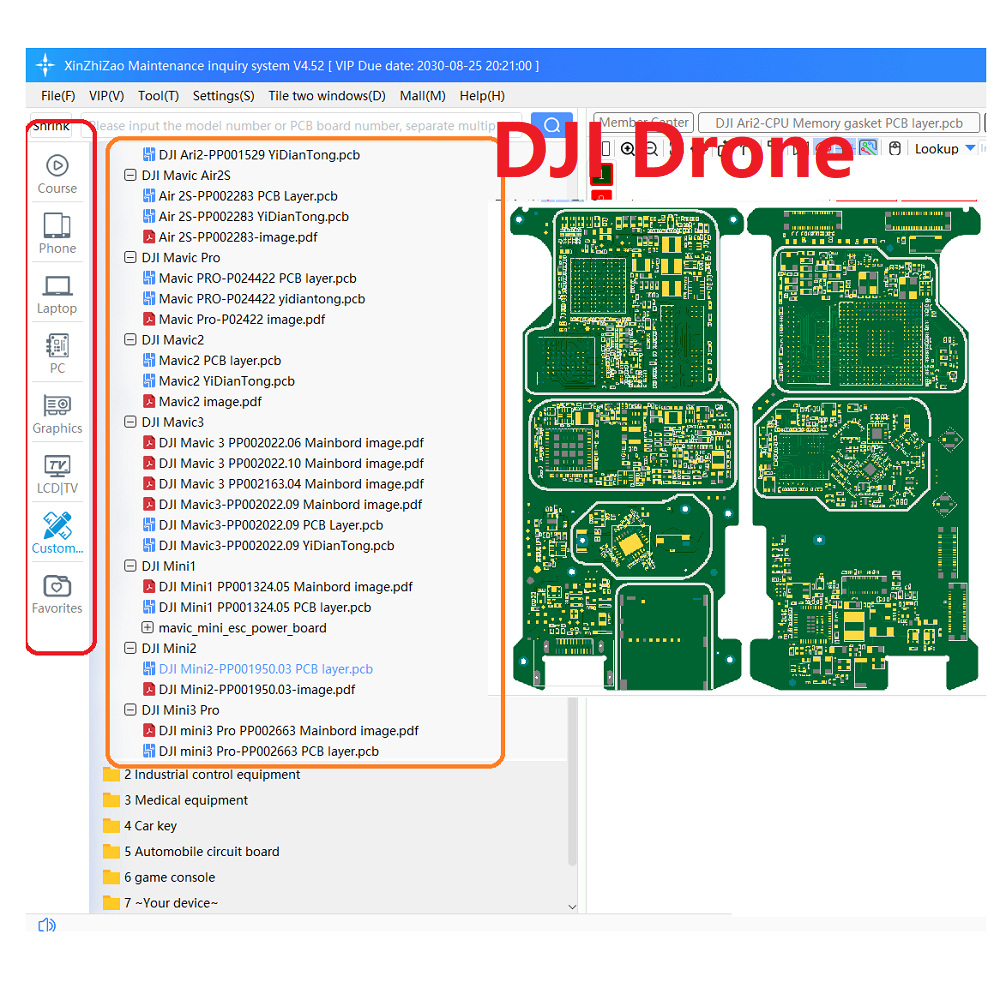Click PDF icon of Mavic2 image.pdf
Screen dimensions: 1000x1002
tap(149, 401)
